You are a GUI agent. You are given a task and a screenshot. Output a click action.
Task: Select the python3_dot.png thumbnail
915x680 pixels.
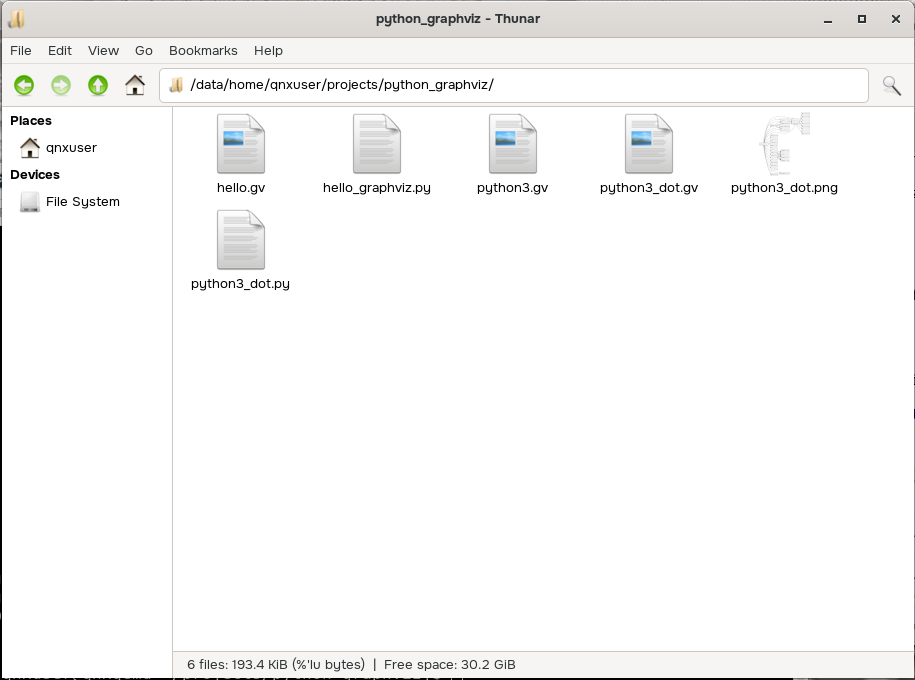click(x=784, y=145)
